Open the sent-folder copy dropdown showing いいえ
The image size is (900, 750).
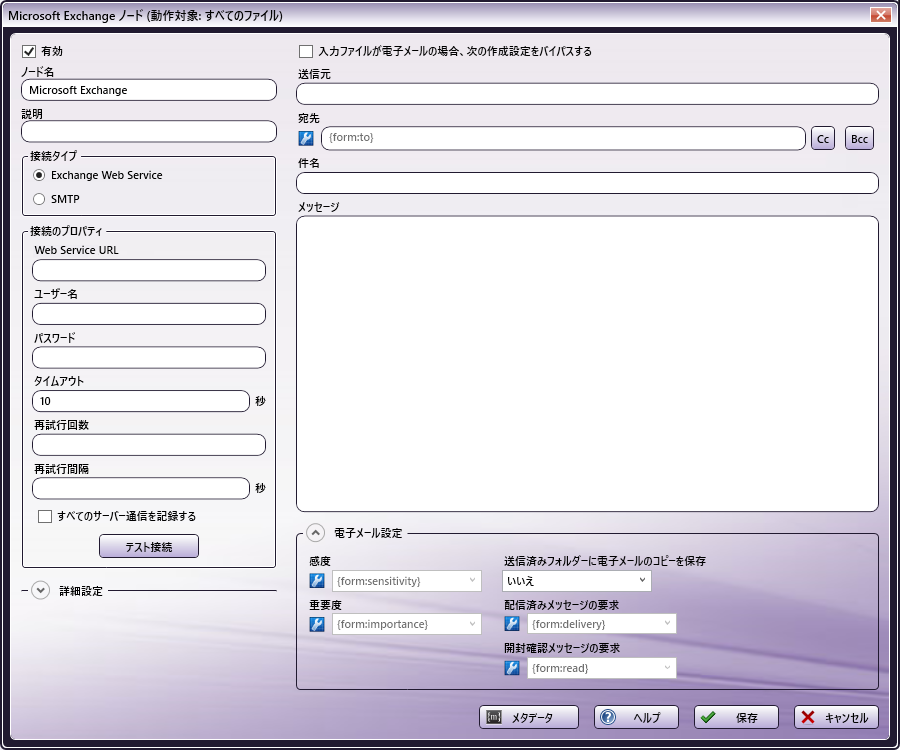point(577,581)
